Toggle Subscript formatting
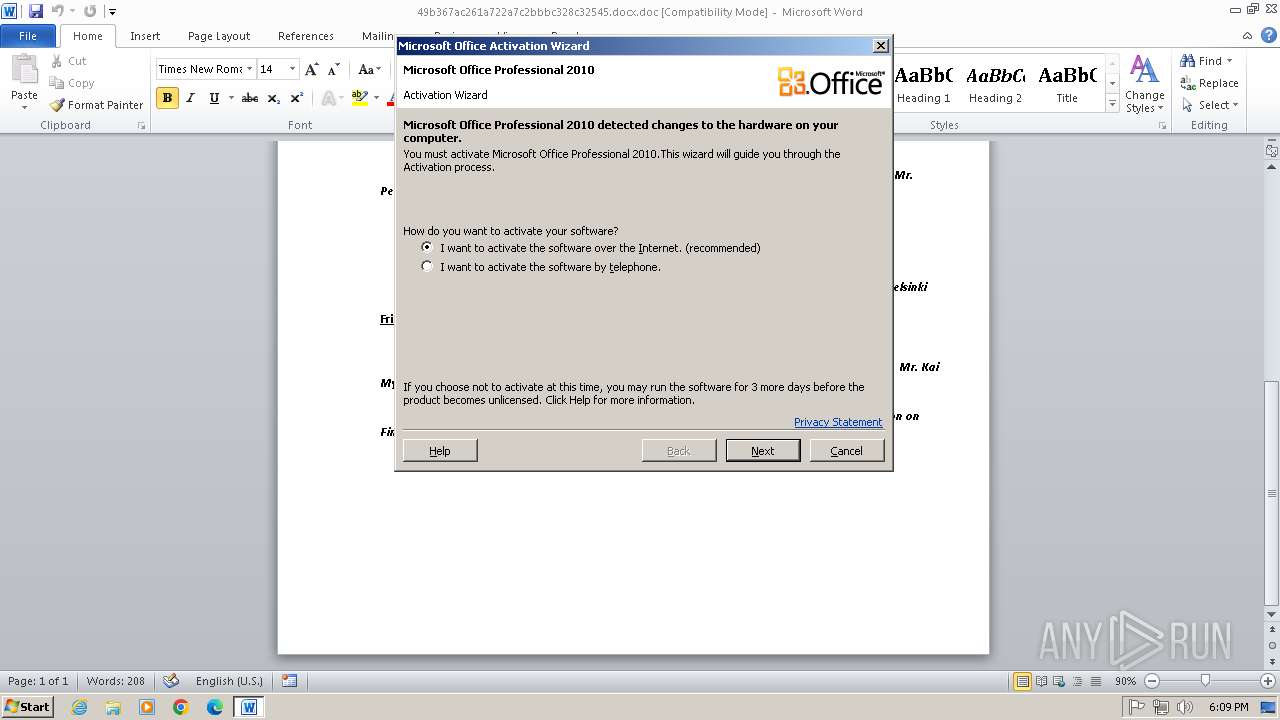Screen dimensions: 1280x720 click(x=273, y=98)
